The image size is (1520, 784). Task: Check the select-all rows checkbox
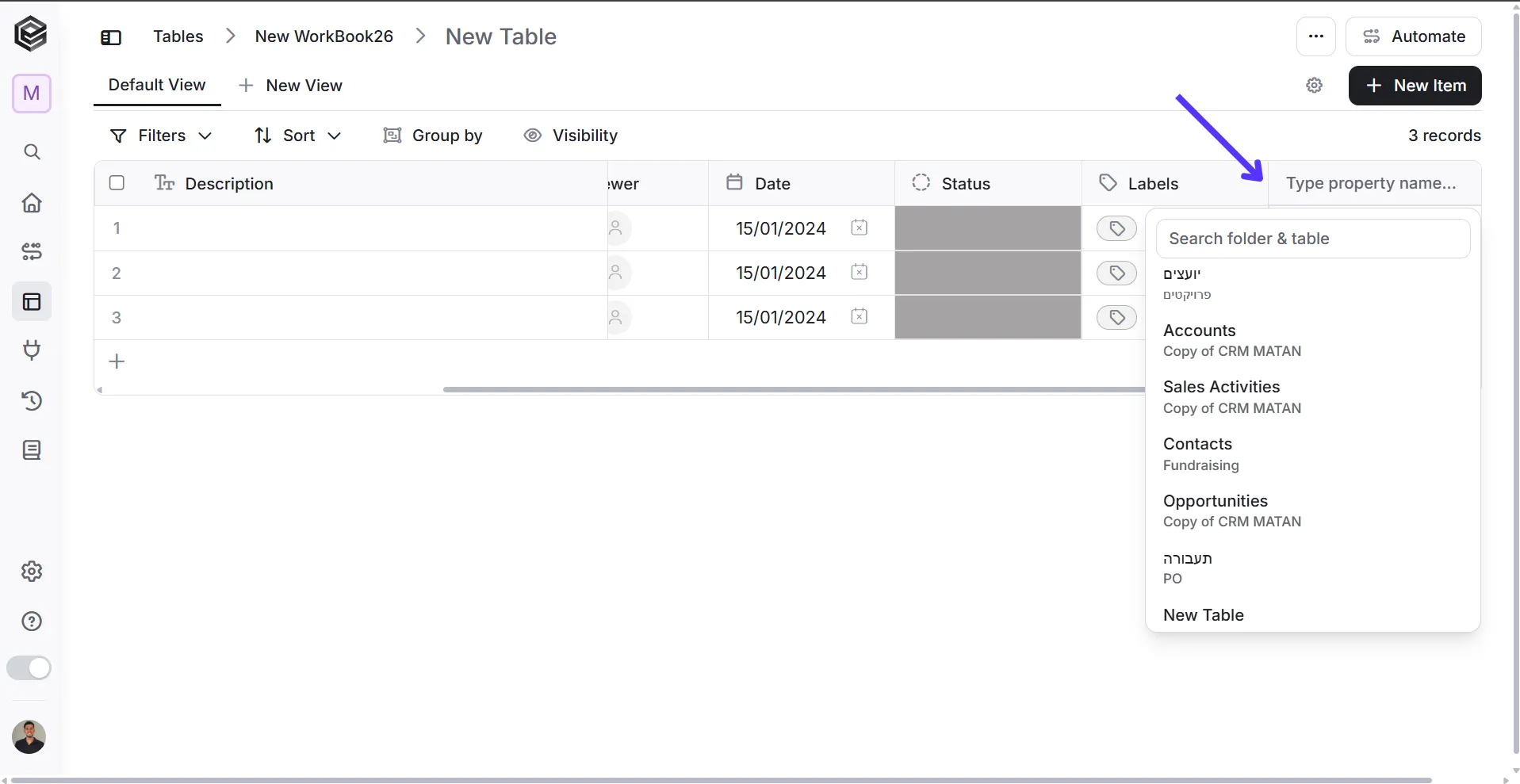click(x=117, y=183)
